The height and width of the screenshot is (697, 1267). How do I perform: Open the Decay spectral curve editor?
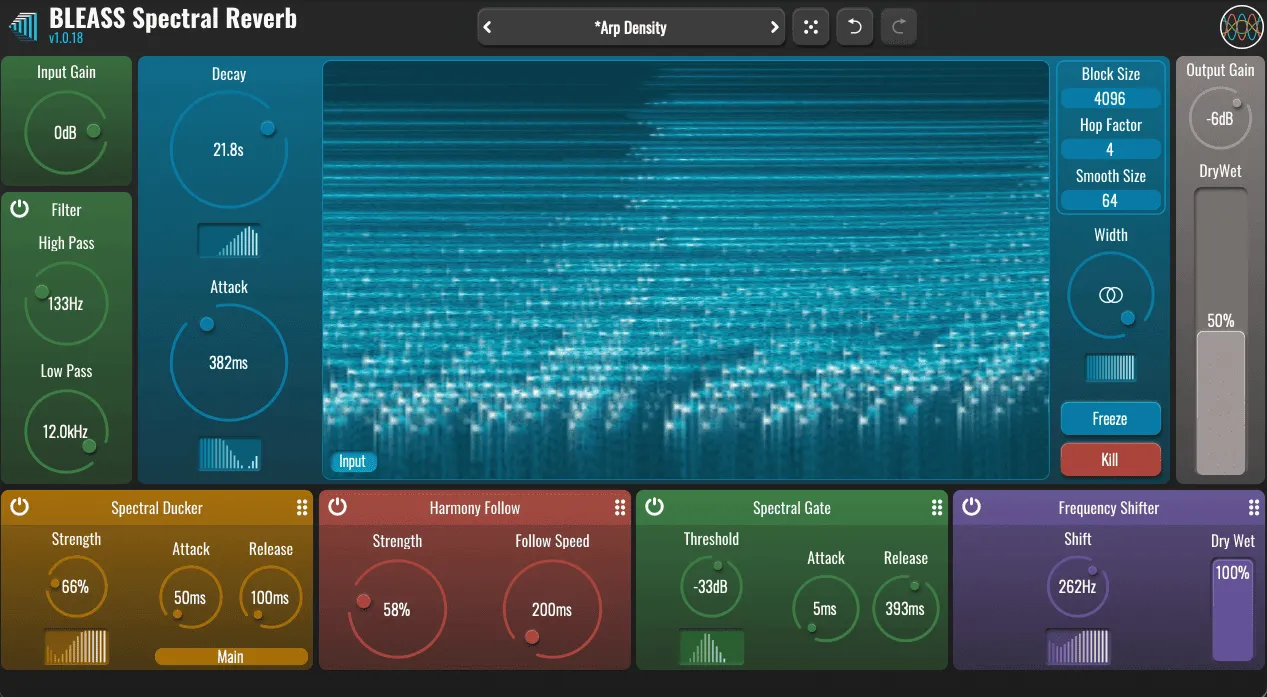tap(229, 241)
